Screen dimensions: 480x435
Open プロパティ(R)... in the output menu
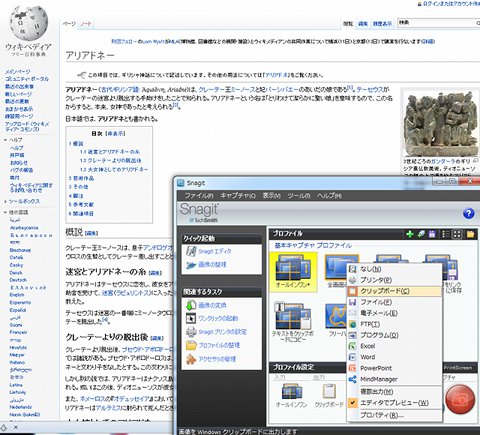click(x=395, y=415)
